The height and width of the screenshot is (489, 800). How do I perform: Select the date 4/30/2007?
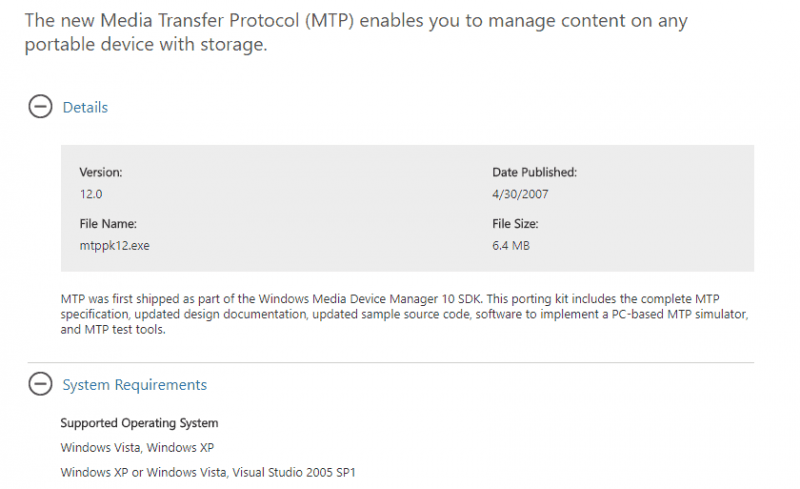coord(520,194)
